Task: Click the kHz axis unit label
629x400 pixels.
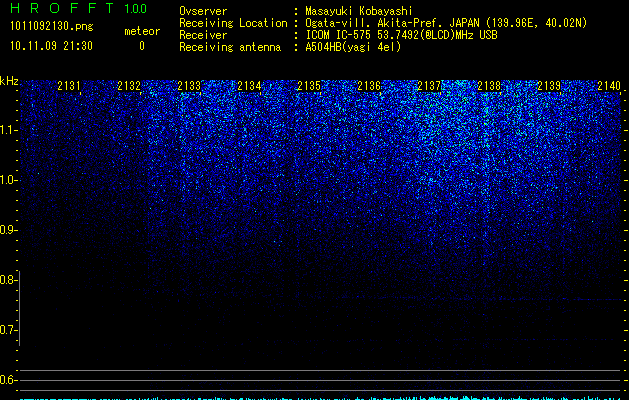Action: pyautogui.click(x=9, y=81)
